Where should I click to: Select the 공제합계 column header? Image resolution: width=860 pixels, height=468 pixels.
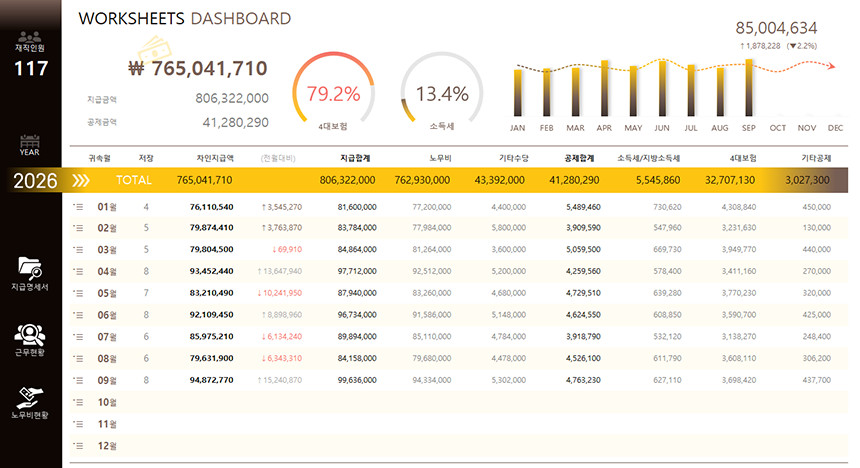pyautogui.click(x=579, y=157)
